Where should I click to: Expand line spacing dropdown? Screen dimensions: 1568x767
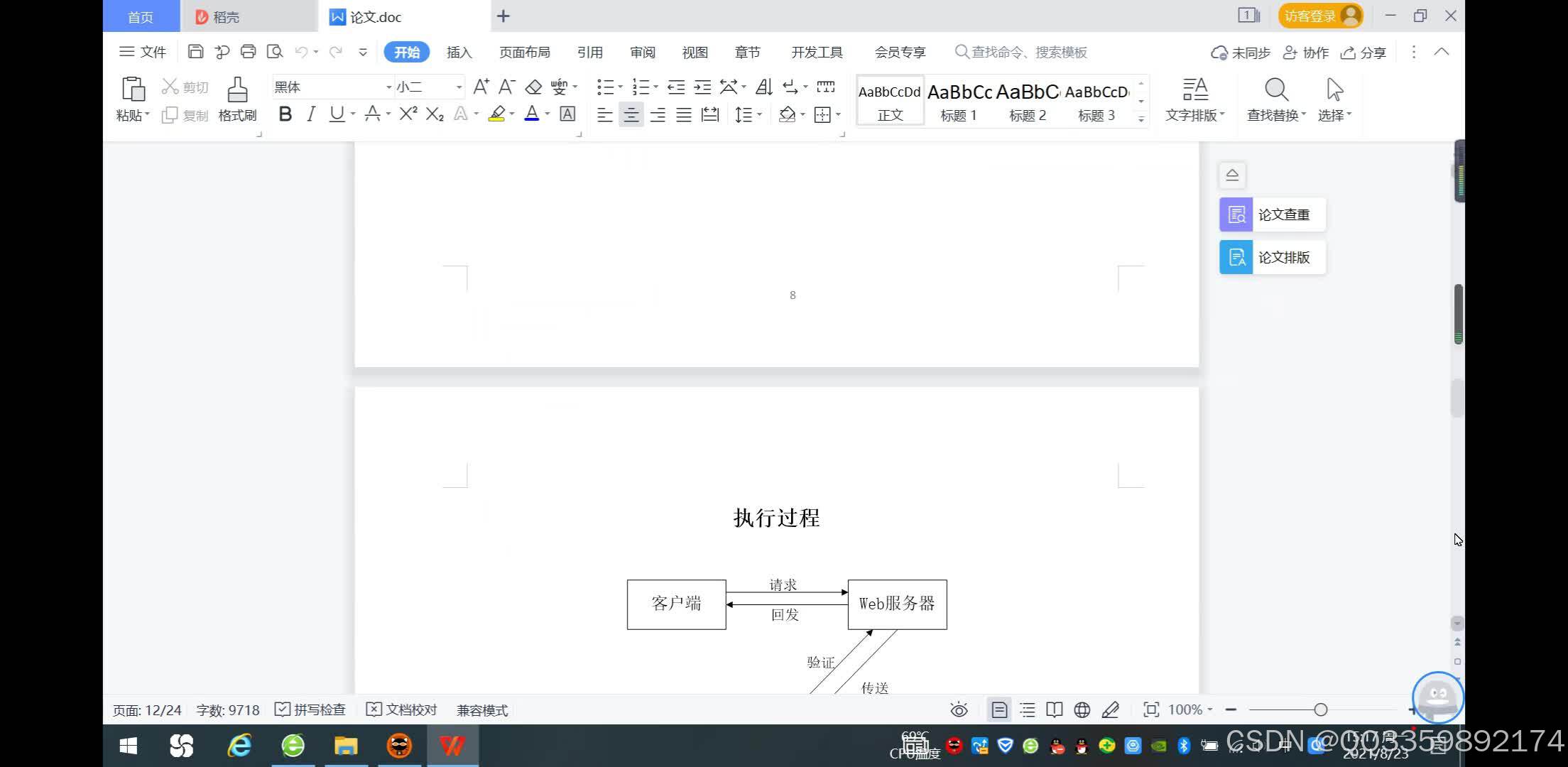pyautogui.click(x=759, y=114)
